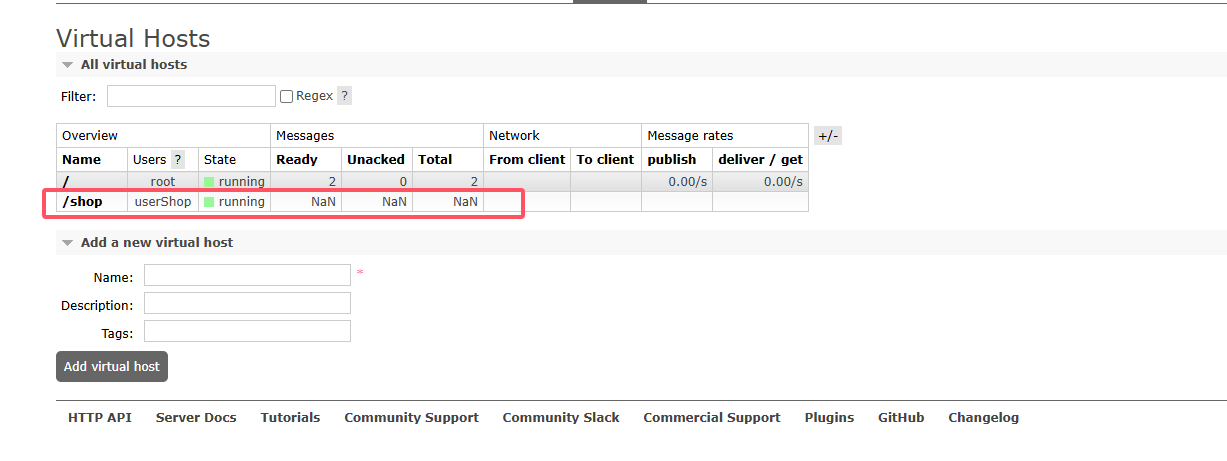
Task: Click the new virtual host Name field
Action: (x=247, y=275)
